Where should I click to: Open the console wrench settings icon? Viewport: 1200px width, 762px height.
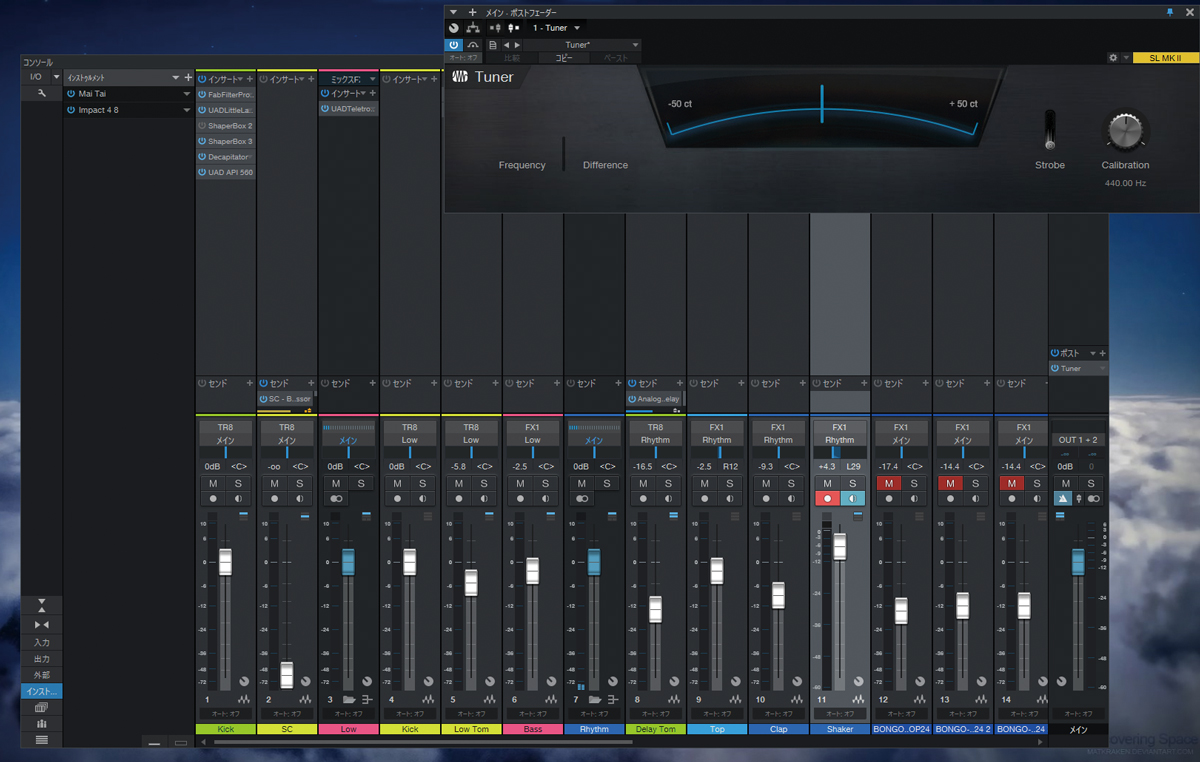tap(42, 93)
